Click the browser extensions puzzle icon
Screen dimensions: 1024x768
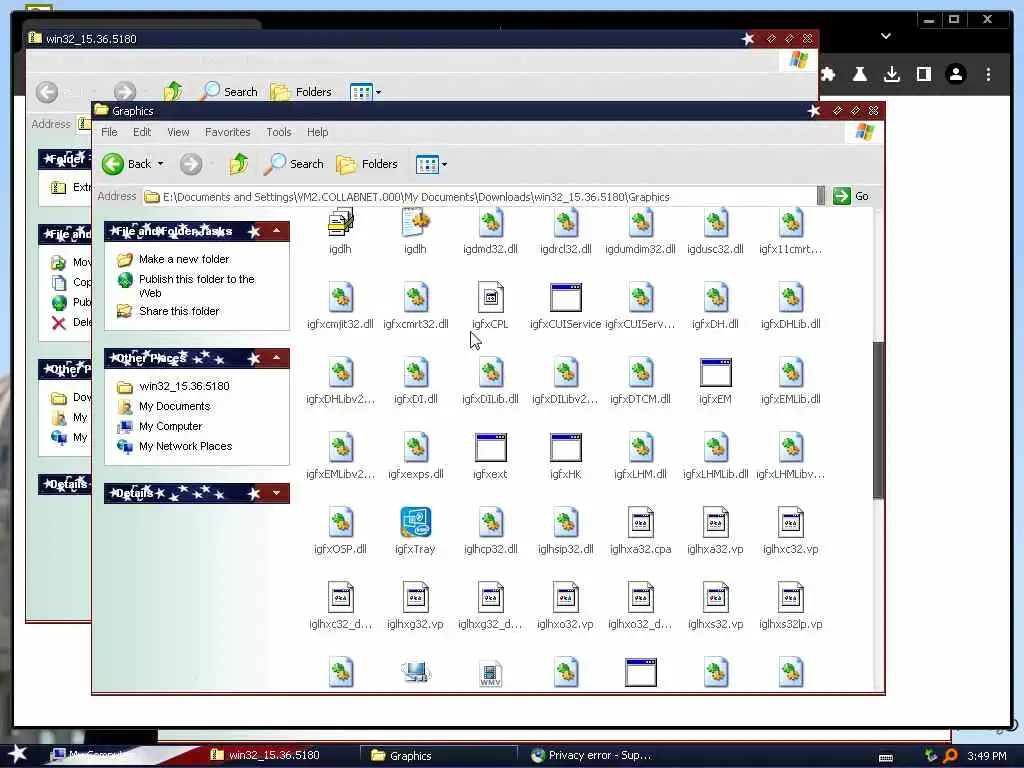[x=828, y=74]
